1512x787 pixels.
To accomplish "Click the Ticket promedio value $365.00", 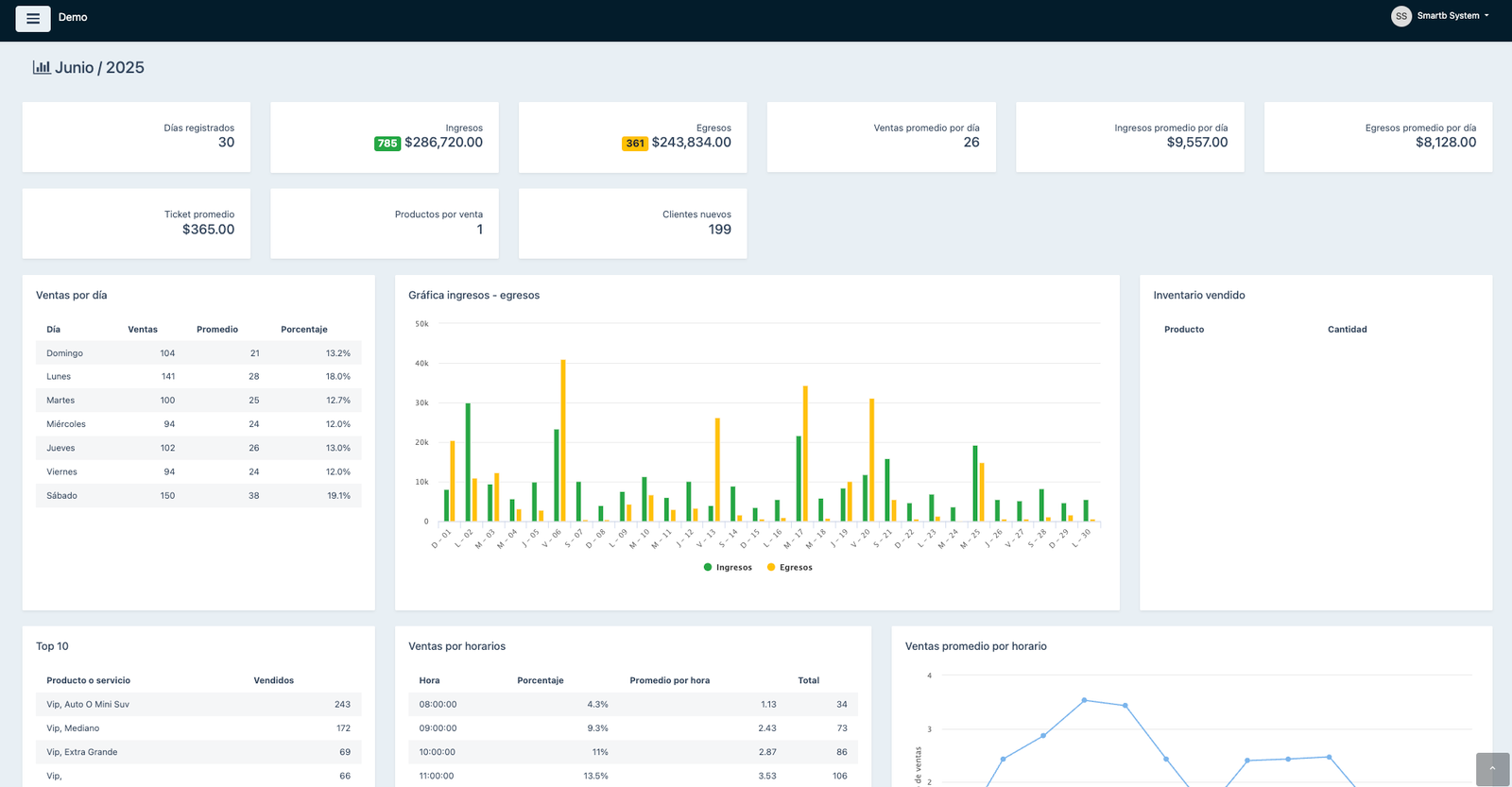I will [209, 230].
